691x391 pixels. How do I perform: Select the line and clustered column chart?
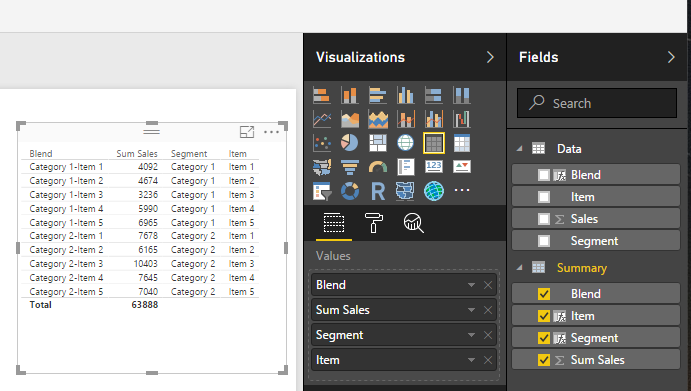(x=434, y=119)
